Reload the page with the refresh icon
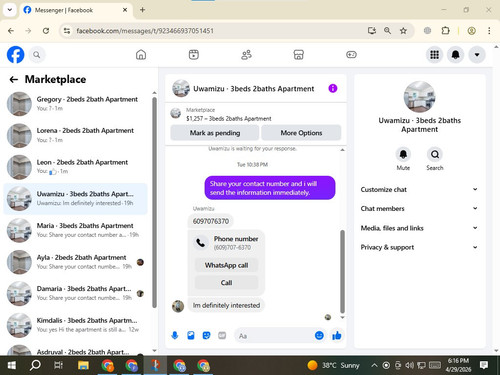500x375 pixels. (x=46, y=31)
